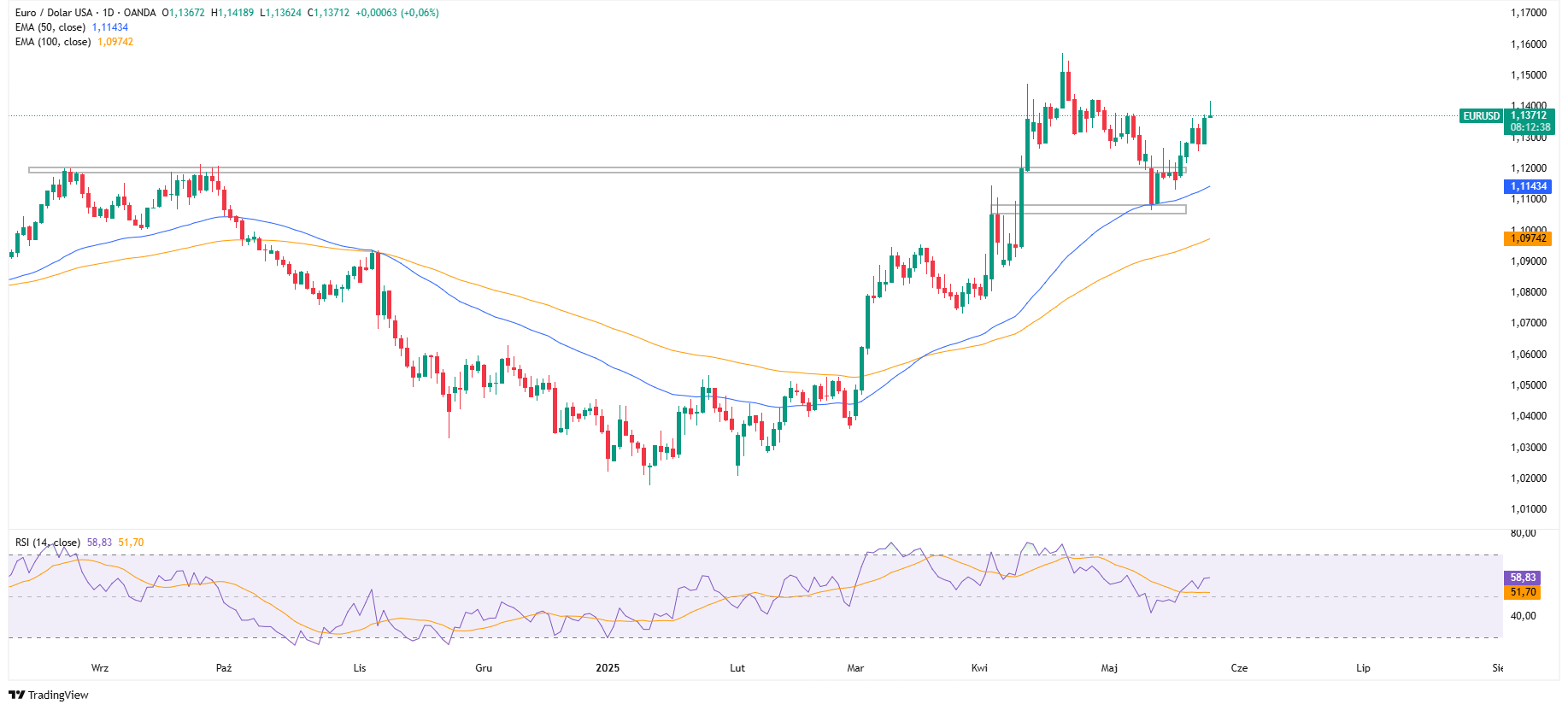Click the EMA 50 legend value 1,11434
Image resolution: width=1568 pixels, height=710 pixels.
click(110, 27)
